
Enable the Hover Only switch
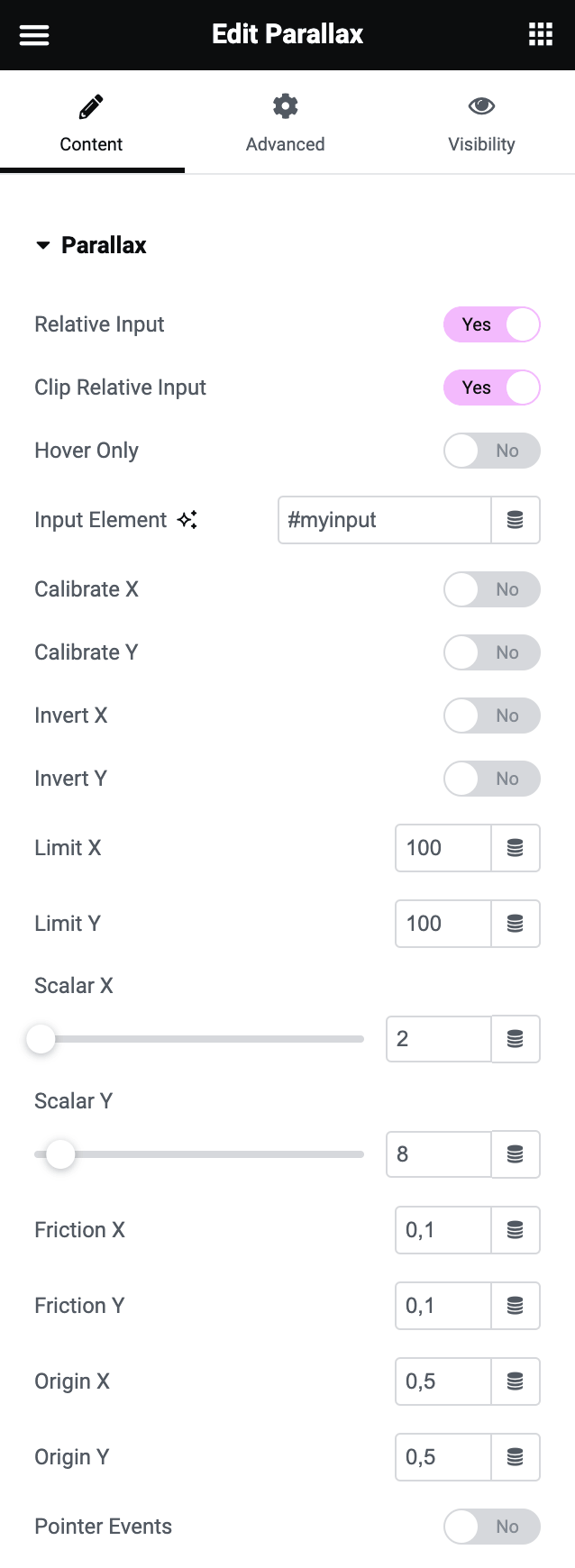(x=492, y=451)
